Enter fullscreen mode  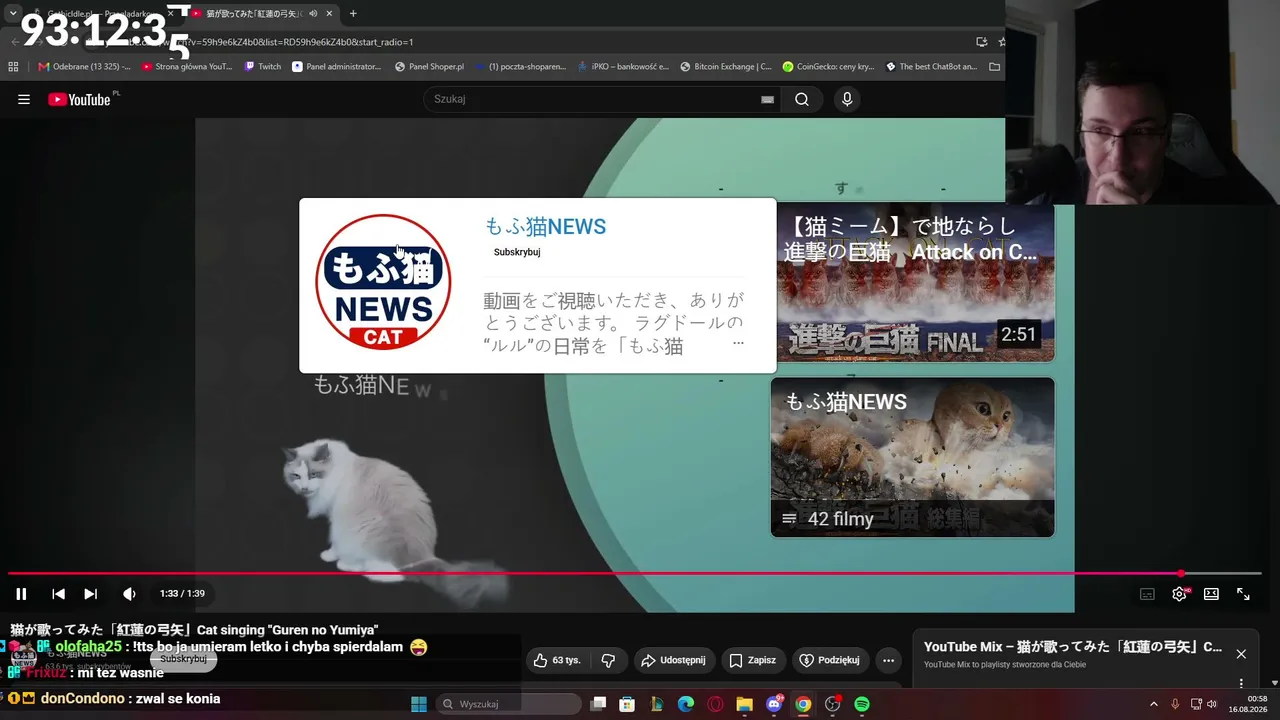pyautogui.click(x=1243, y=594)
